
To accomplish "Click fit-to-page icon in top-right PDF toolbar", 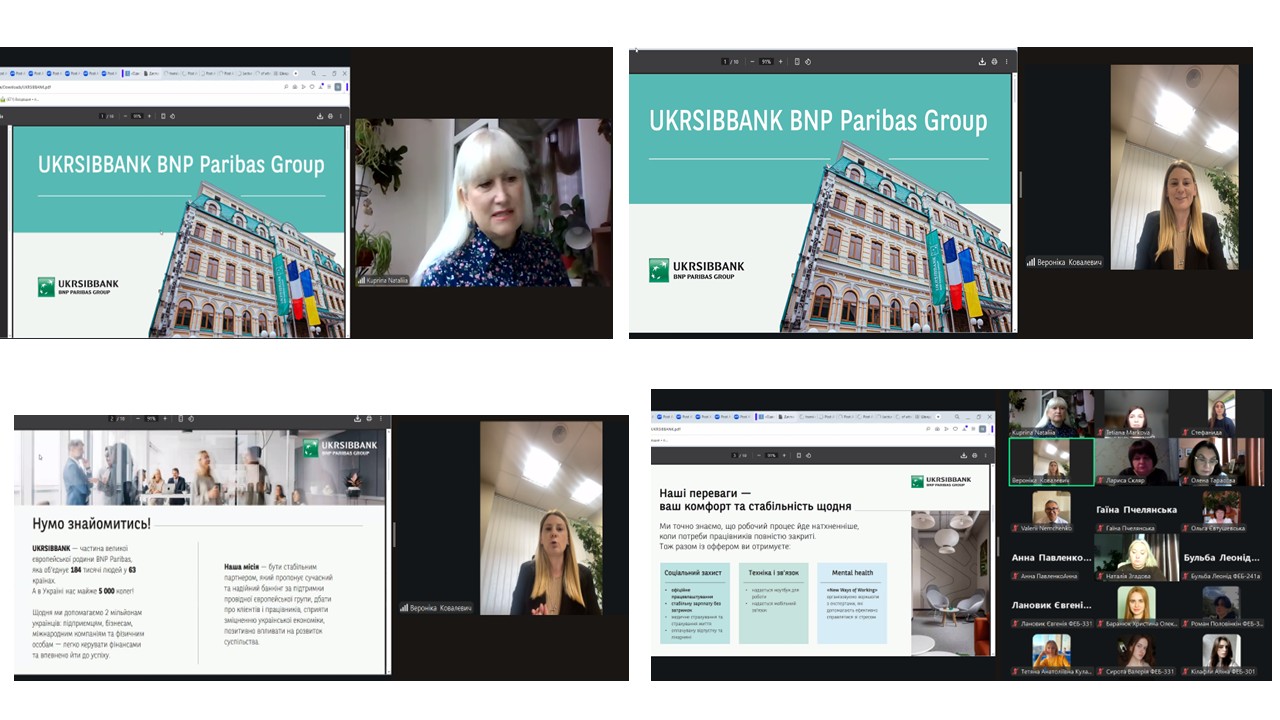I will point(797,62).
